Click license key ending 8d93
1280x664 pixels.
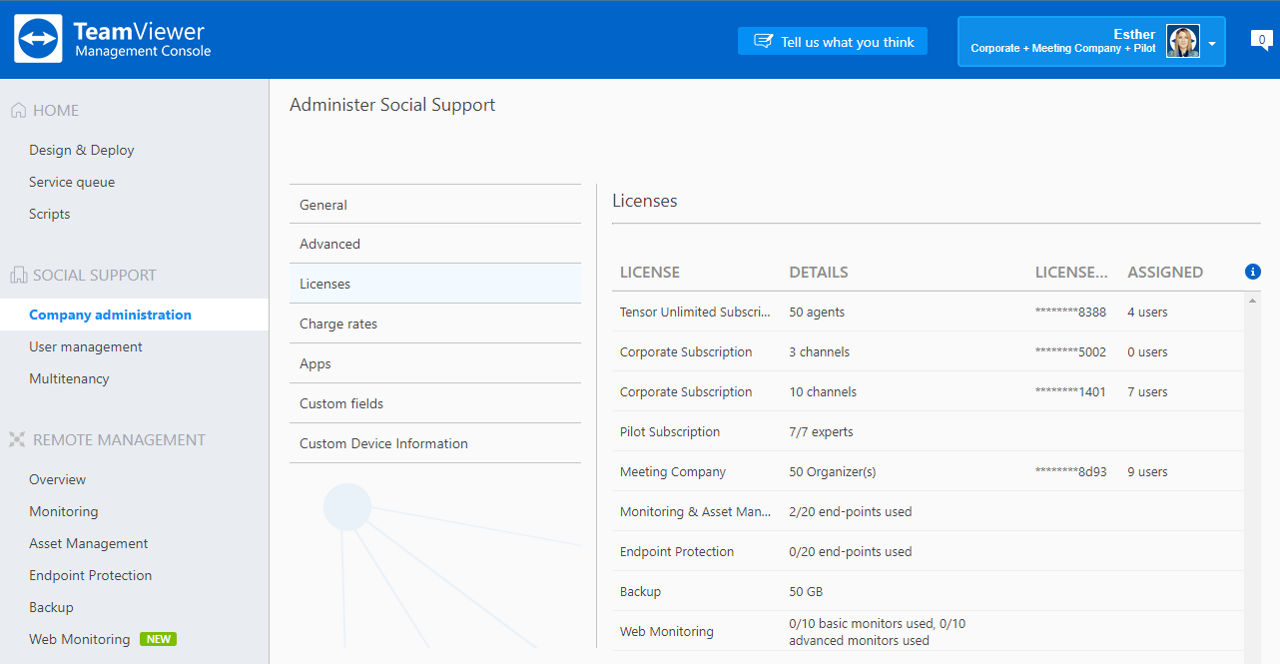tap(1070, 472)
